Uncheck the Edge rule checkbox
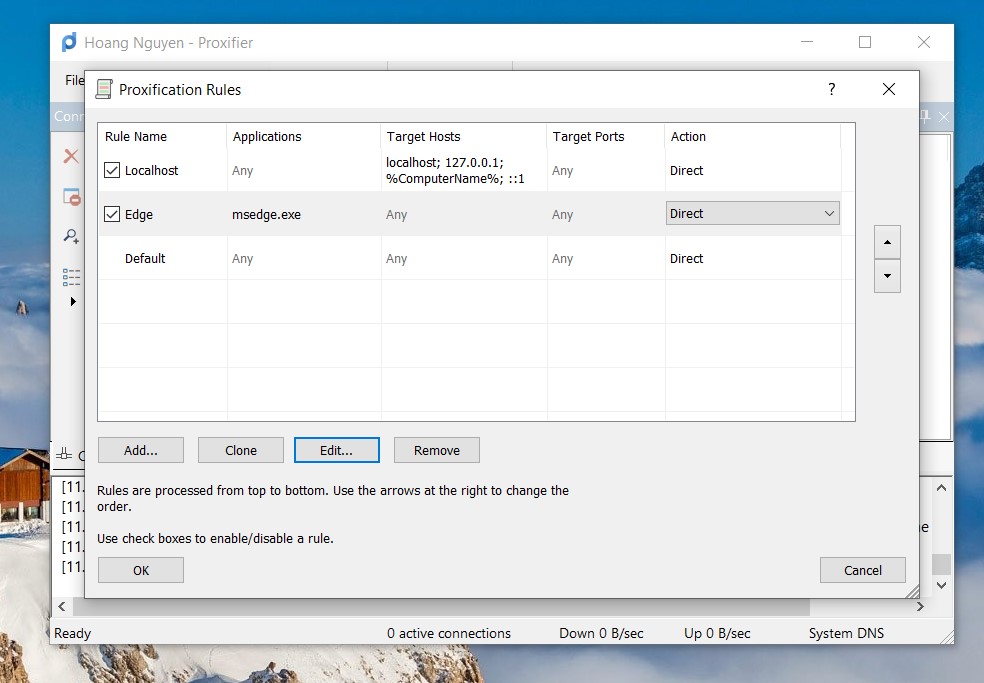Screen dimensions: 984x683 [112, 214]
